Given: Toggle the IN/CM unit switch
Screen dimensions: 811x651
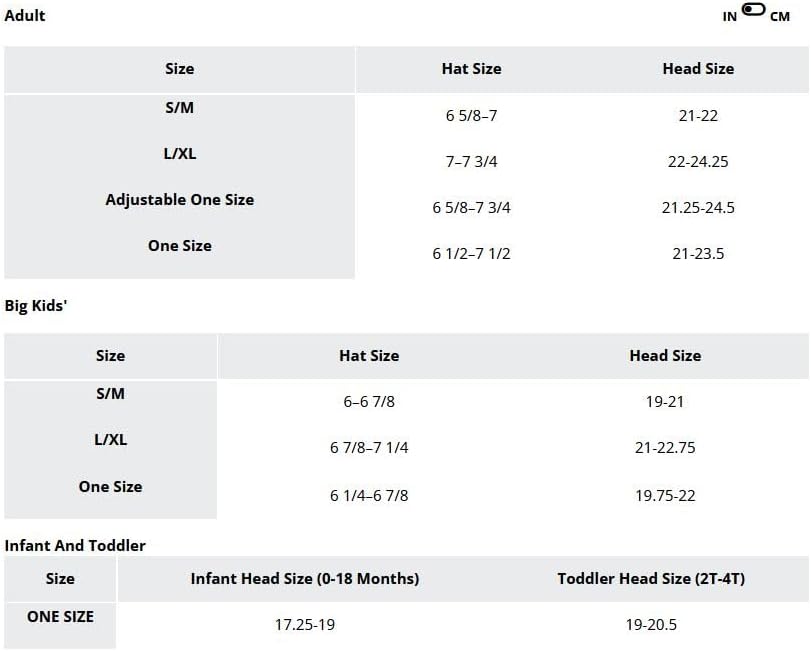Looking at the screenshot, I should tap(754, 10).
